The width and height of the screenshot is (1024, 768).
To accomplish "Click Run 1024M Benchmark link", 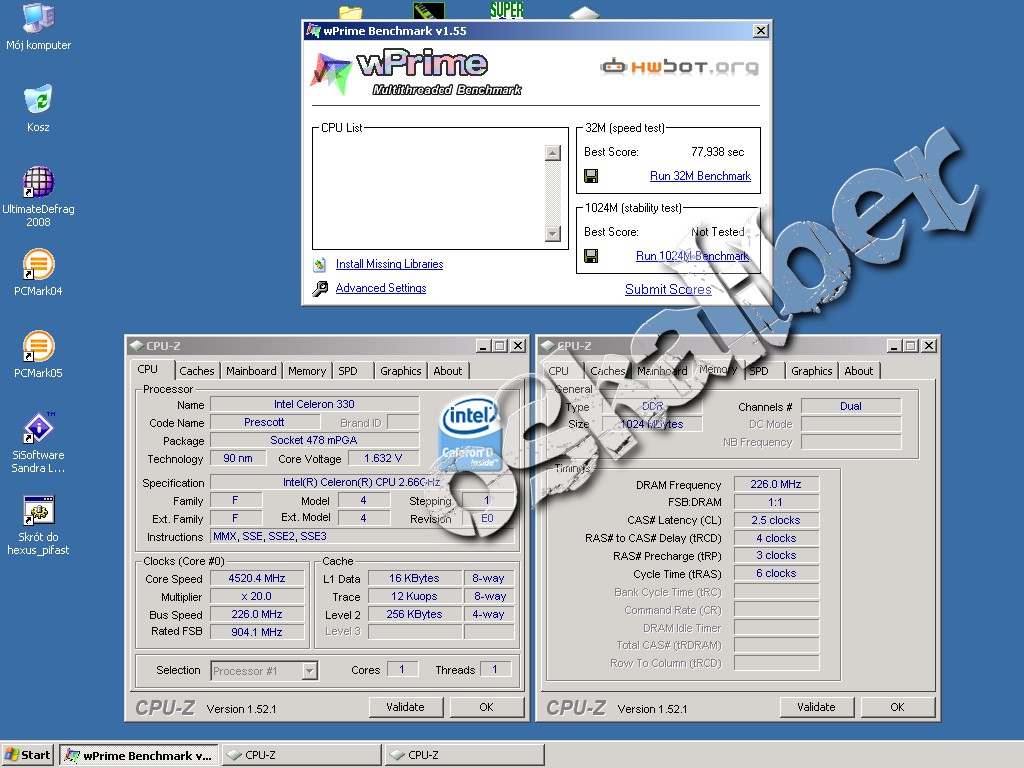I will pyautogui.click(x=692, y=256).
